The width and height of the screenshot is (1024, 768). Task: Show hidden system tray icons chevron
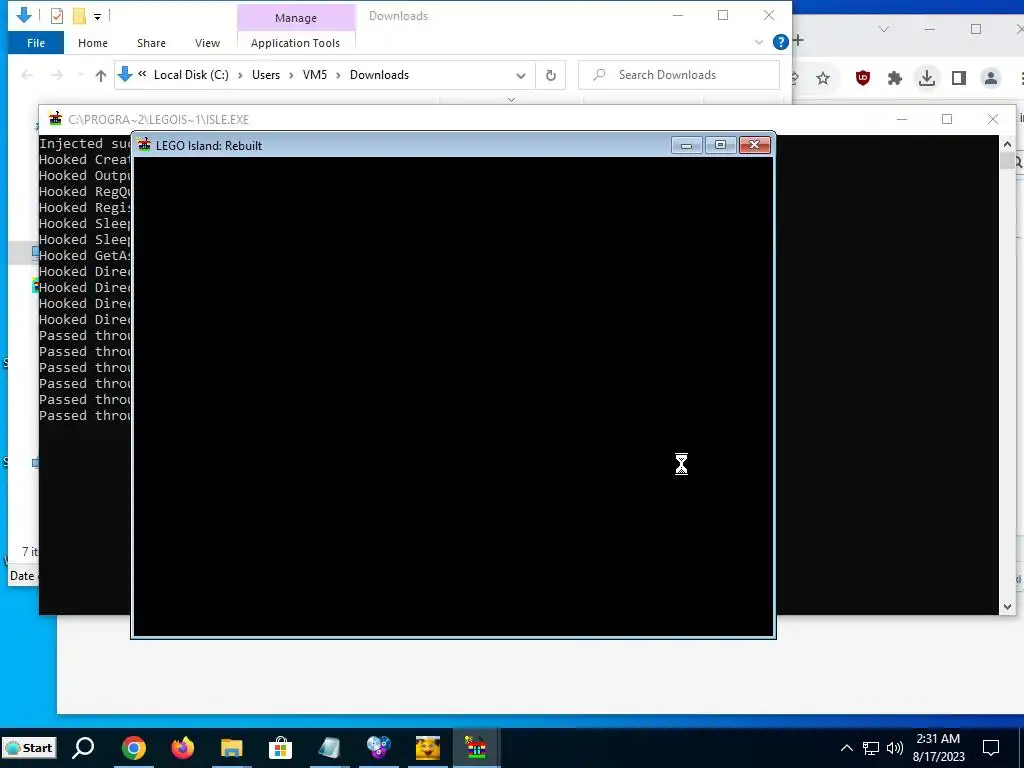pos(846,748)
